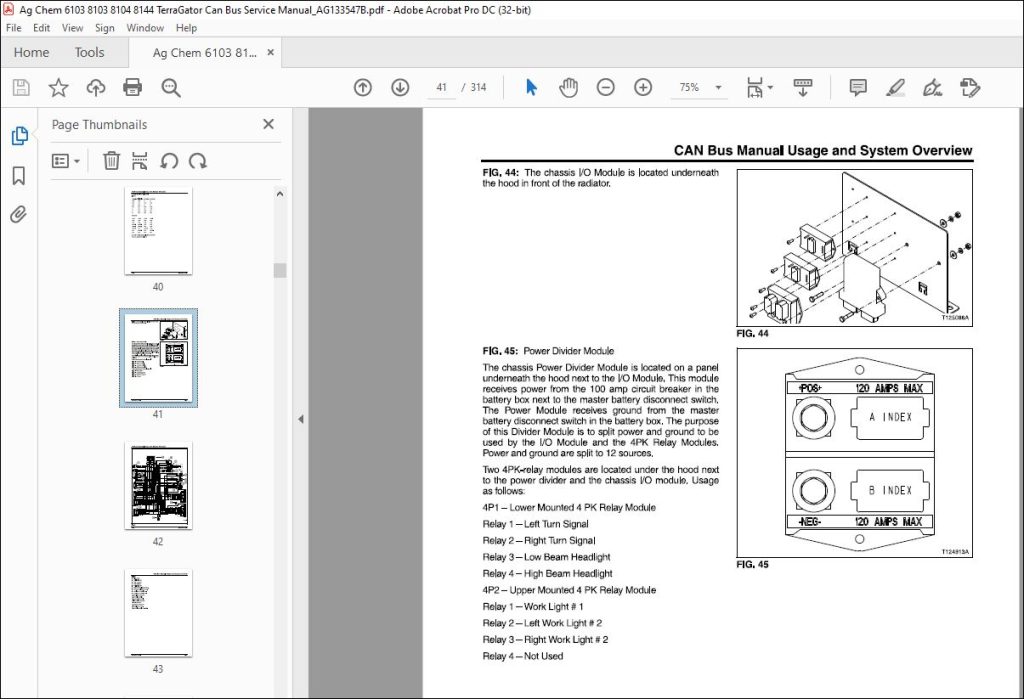Click the Print file icon
The width and height of the screenshot is (1024, 699).
click(x=132, y=88)
